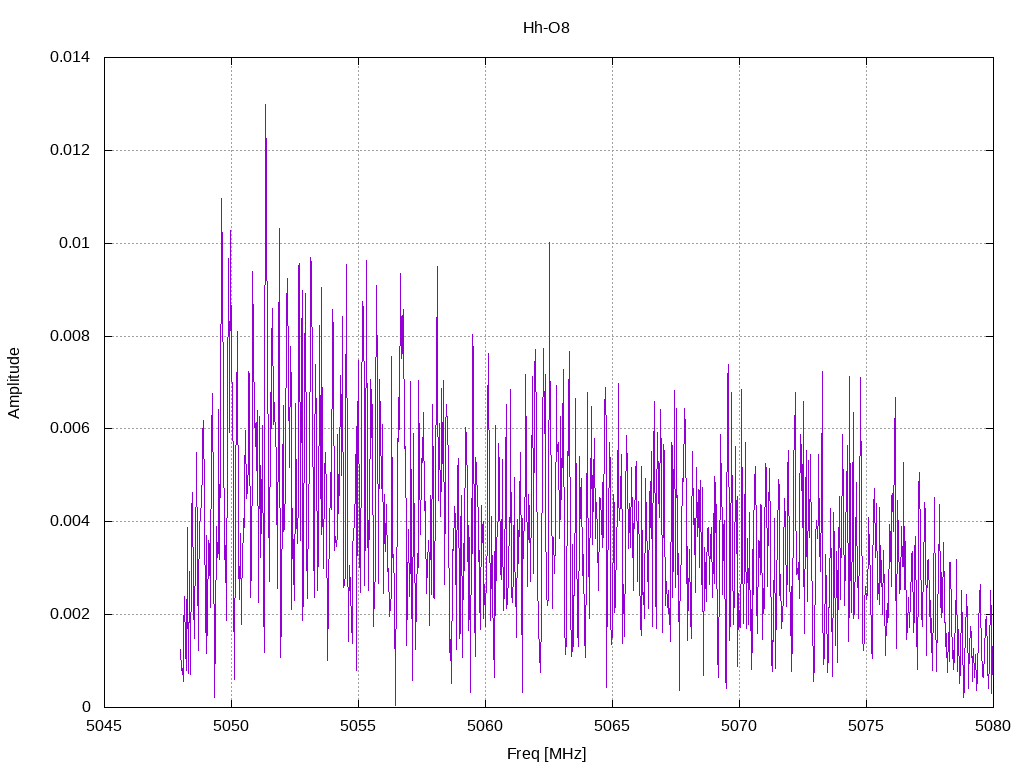The image size is (1024, 768).
Task: Click the plot title Hh-O8
Action: (546, 28)
